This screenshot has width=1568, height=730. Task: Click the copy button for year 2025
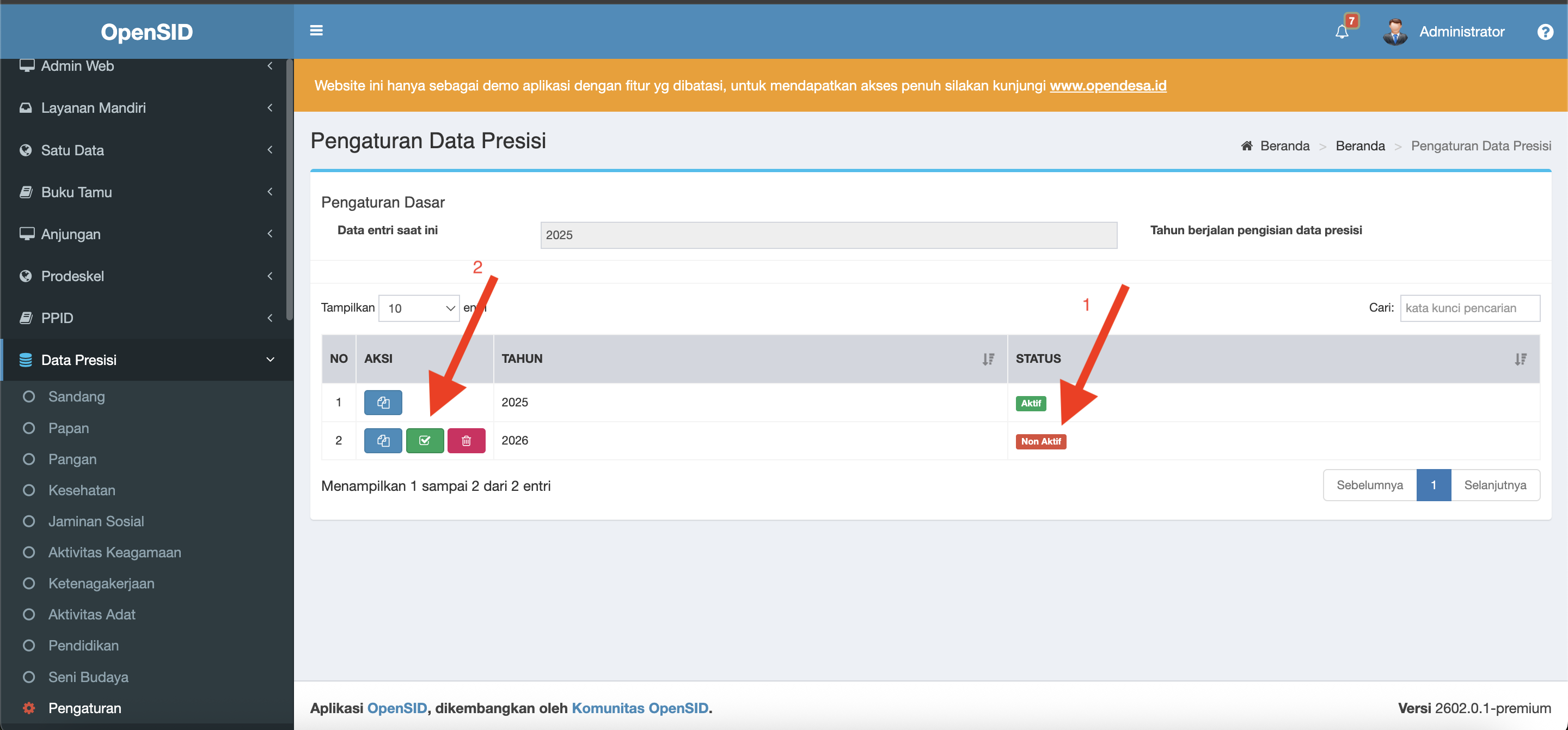(383, 403)
